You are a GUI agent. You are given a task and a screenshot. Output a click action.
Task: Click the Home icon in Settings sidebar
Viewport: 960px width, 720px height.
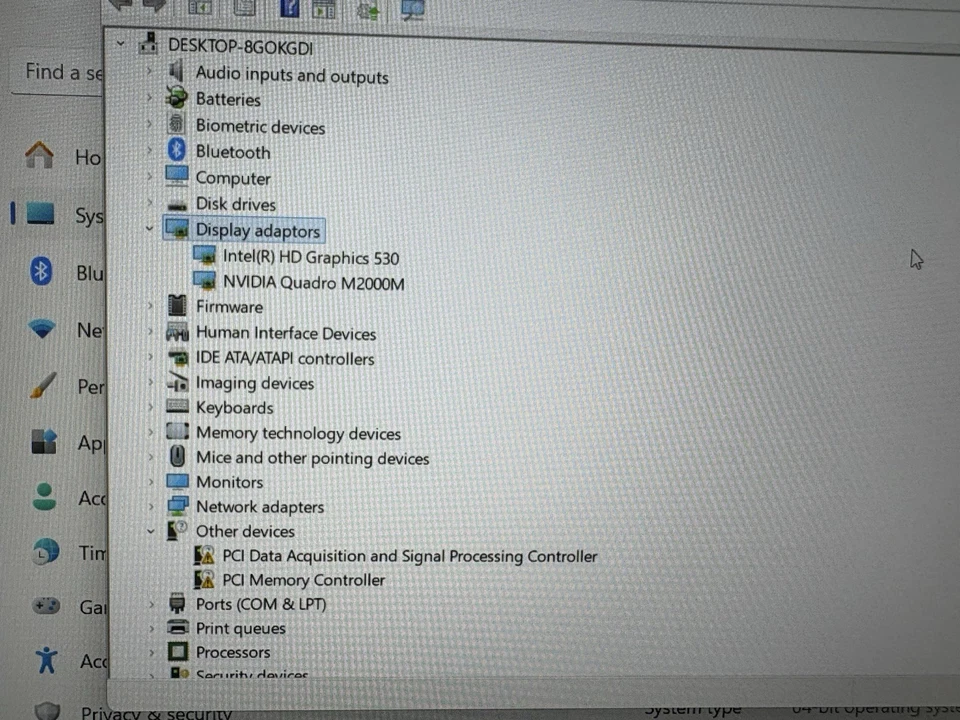pos(38,157)
